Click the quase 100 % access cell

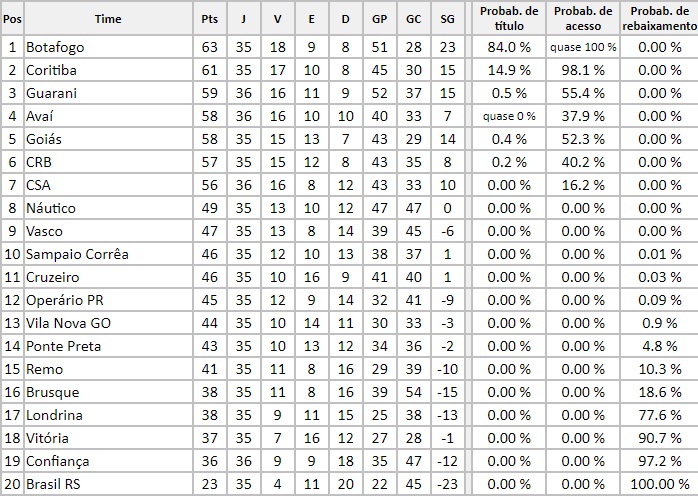coord(583,47)
